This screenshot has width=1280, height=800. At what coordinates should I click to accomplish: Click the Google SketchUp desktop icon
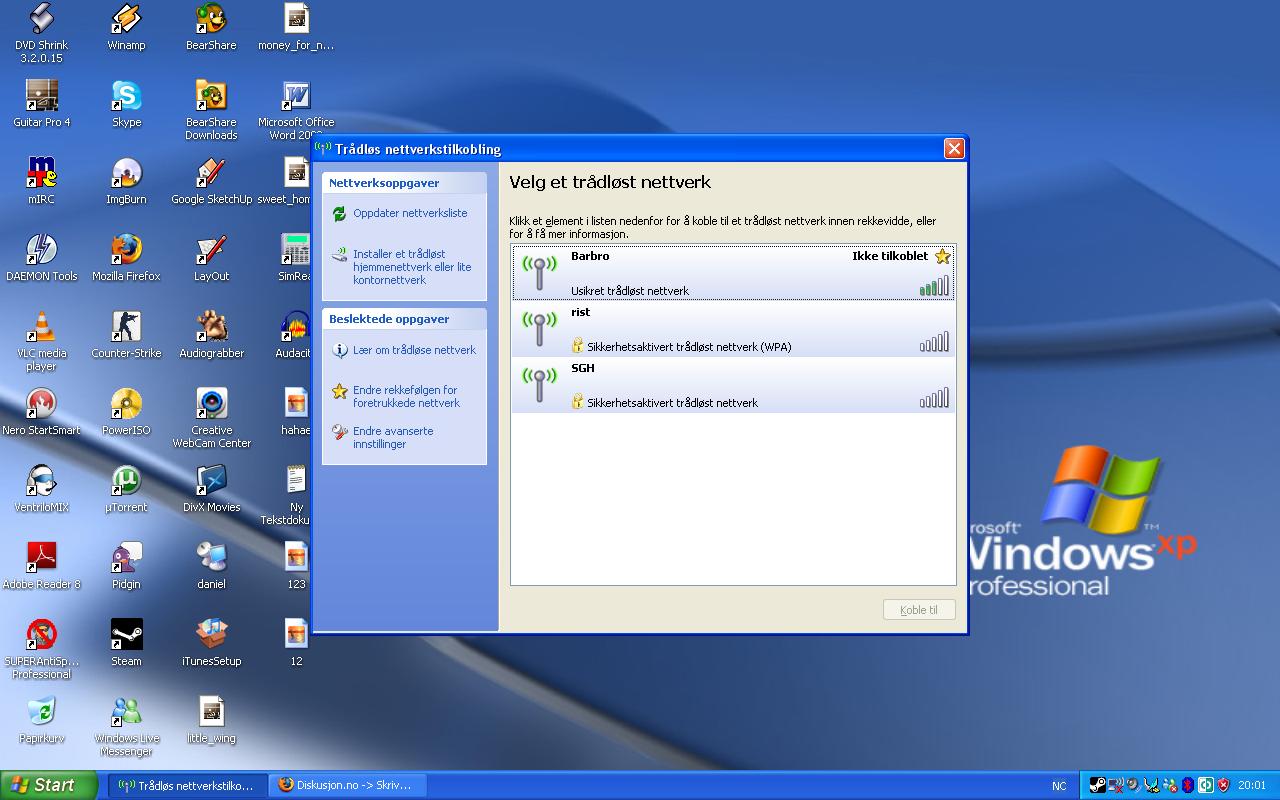click(211, 181)
